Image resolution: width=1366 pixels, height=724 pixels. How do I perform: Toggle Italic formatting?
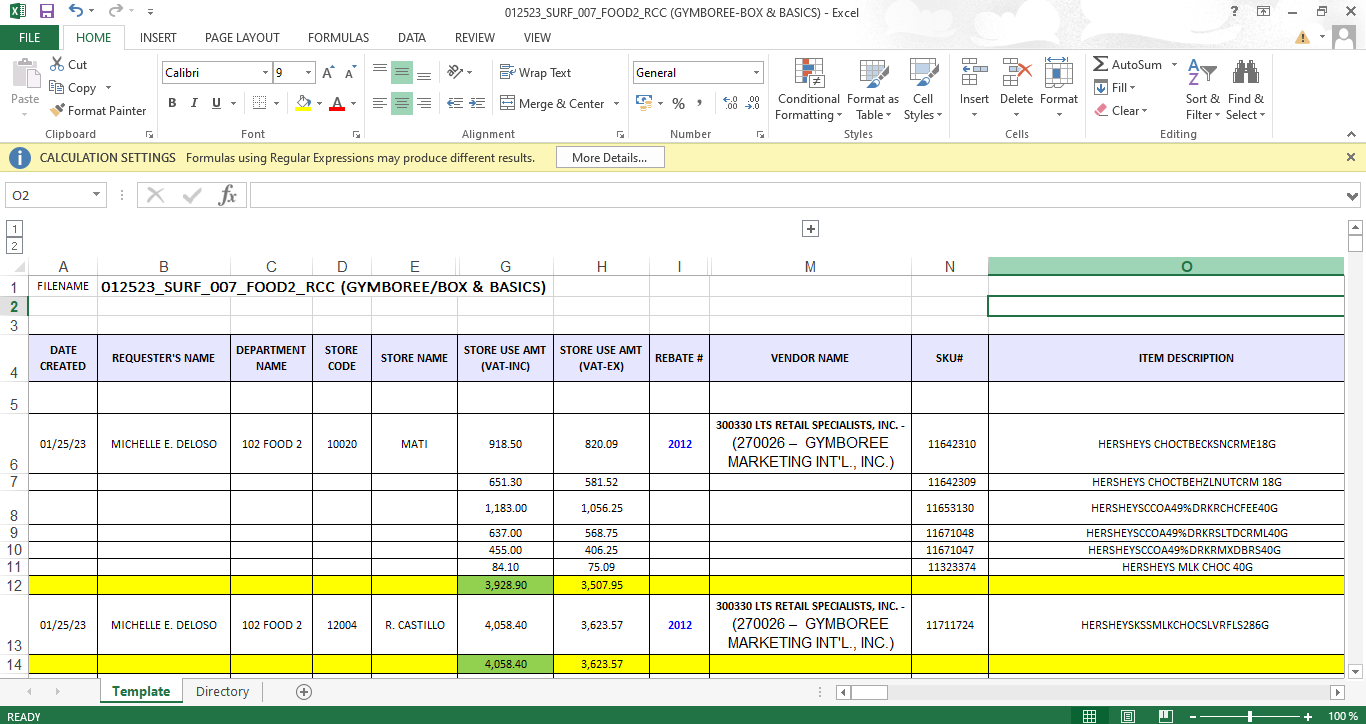coord(193,103)
